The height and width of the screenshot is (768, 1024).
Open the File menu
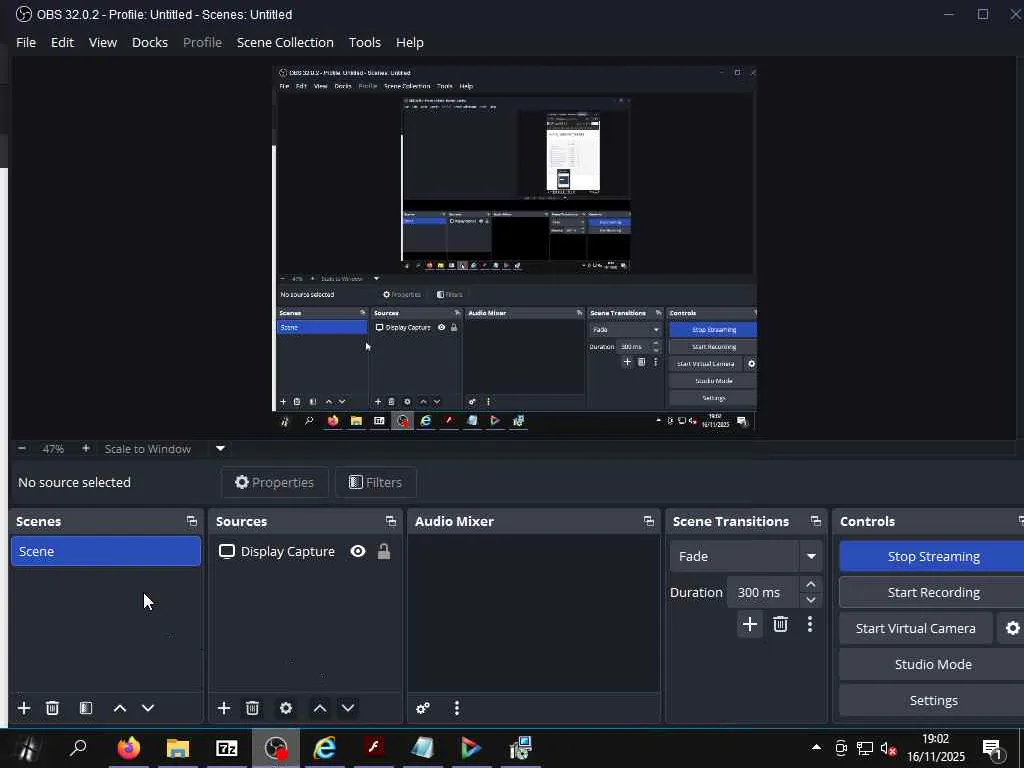coord(26,42)
